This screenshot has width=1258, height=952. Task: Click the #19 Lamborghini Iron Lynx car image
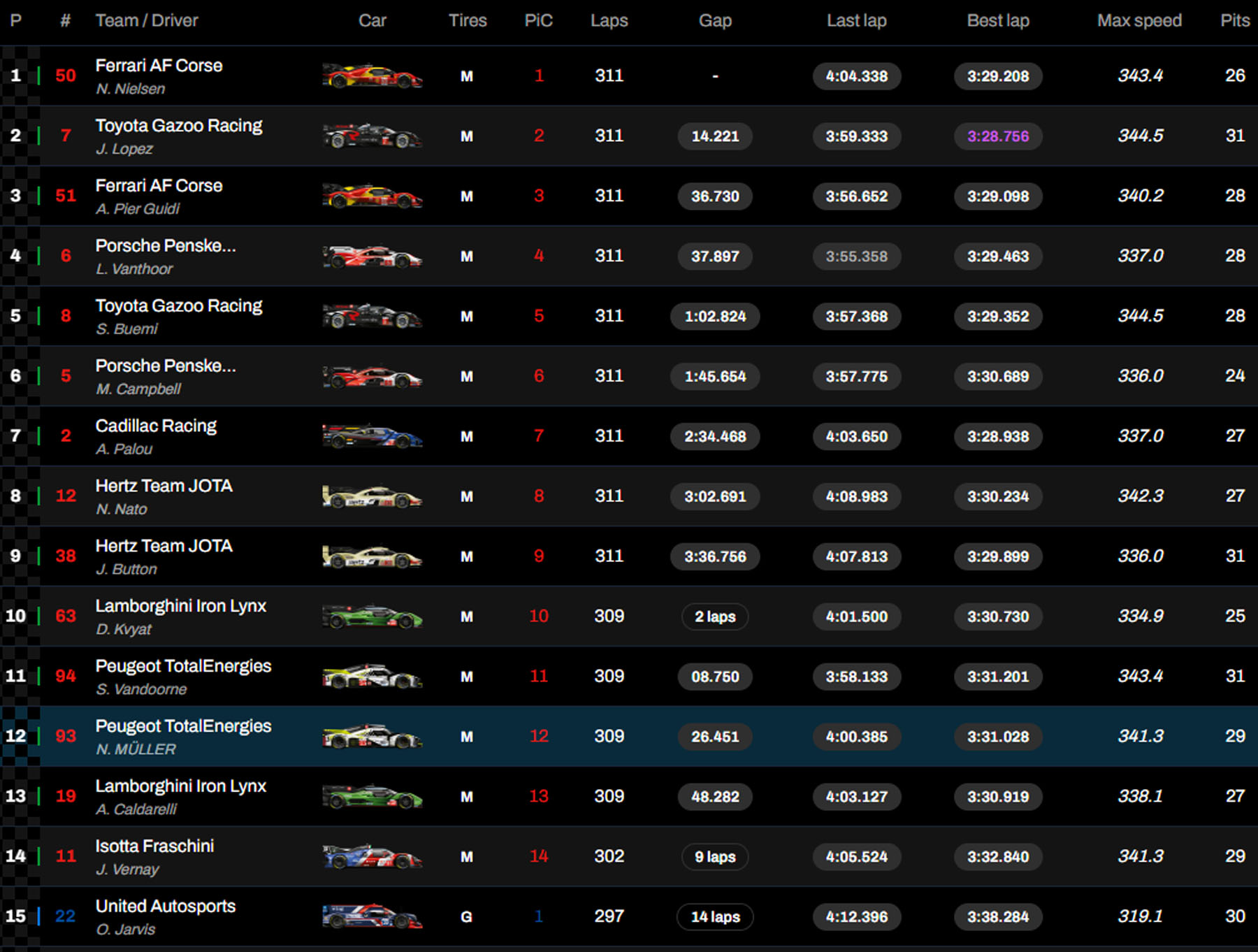coord(372,797)
